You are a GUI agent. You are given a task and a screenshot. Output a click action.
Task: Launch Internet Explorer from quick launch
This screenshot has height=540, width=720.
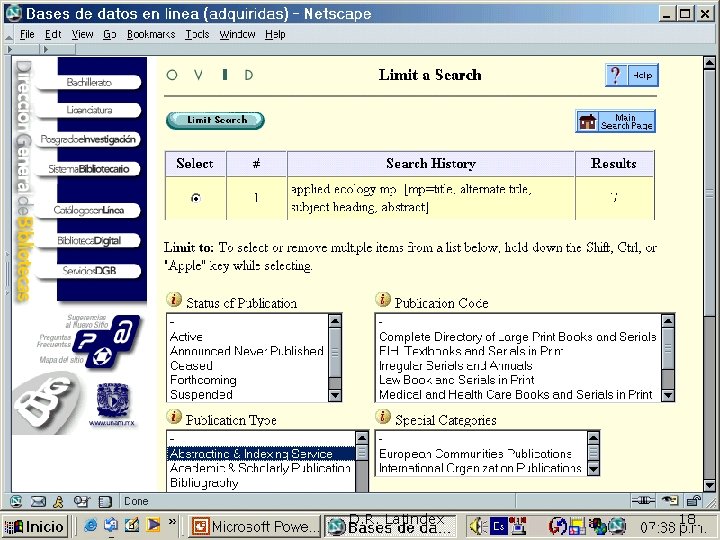tap(90, 525)
